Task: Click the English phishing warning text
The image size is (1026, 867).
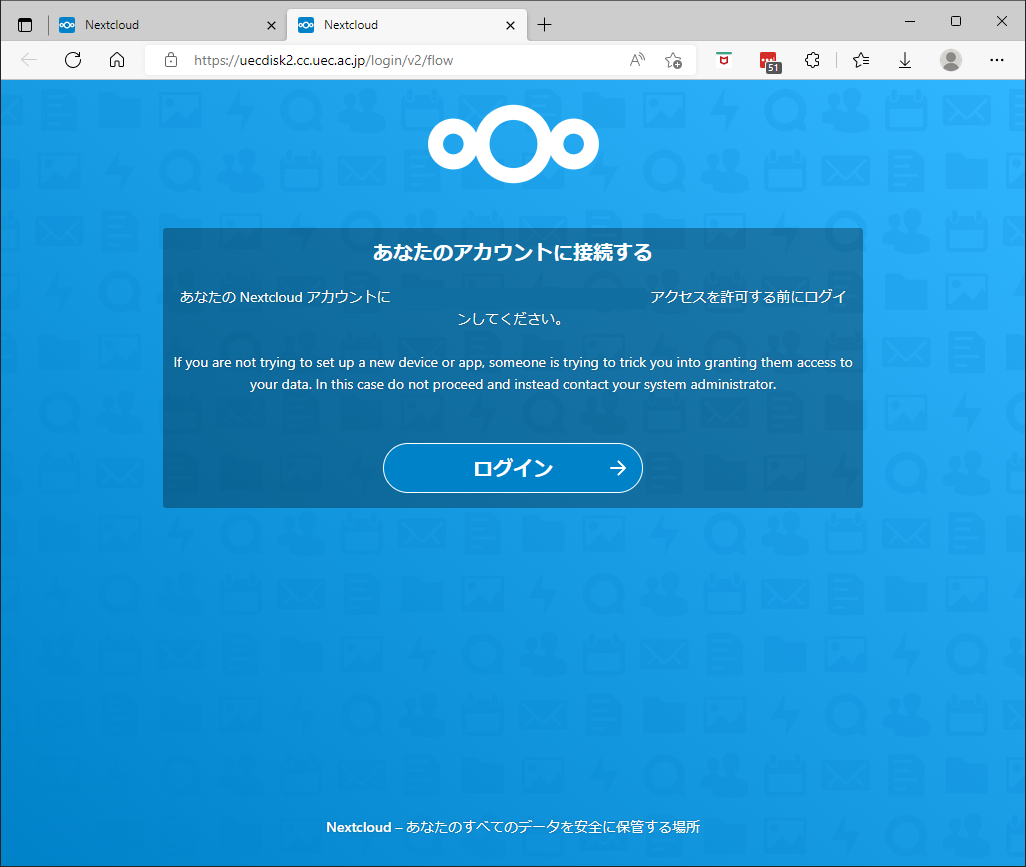Action: tap(512, 373)
